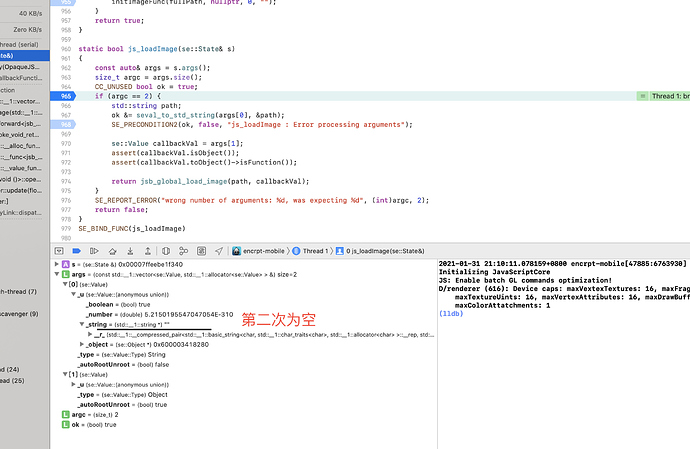Collapse the args vector variable
The height and width of the screenshot is (449, 690).
coord(56,274)
